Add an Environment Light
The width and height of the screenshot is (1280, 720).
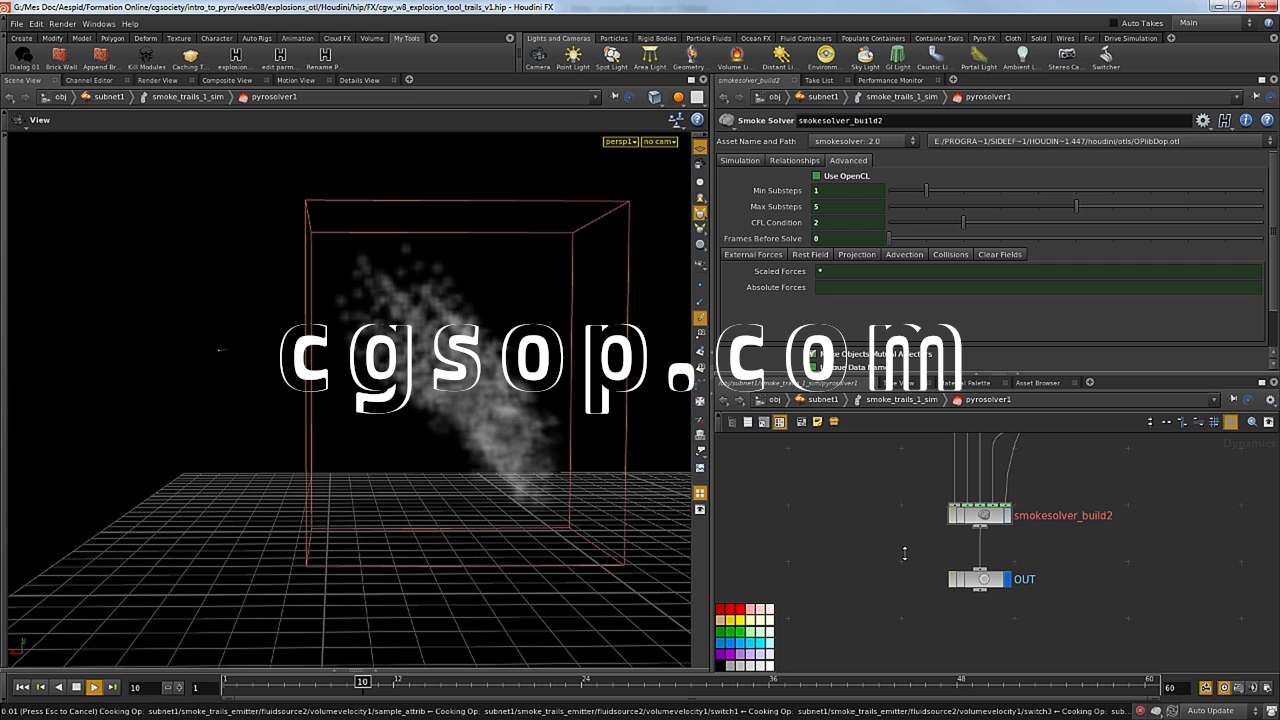pos(825,58)
